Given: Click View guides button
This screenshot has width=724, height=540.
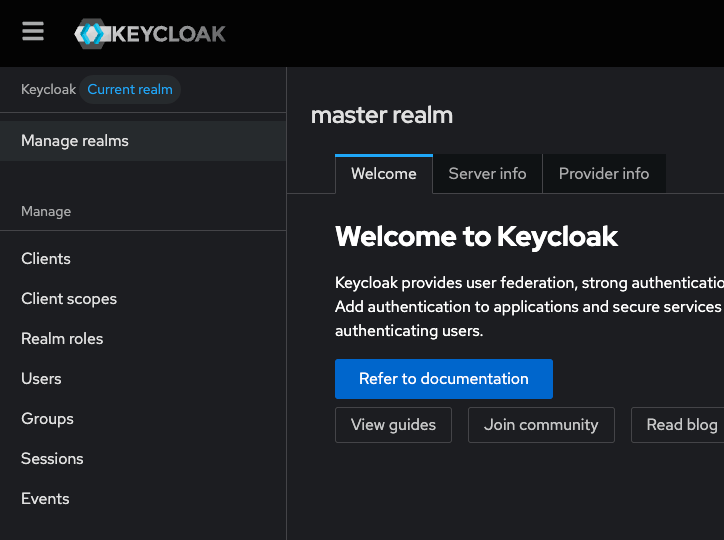Looking at the screenshot, I should 393,425.
